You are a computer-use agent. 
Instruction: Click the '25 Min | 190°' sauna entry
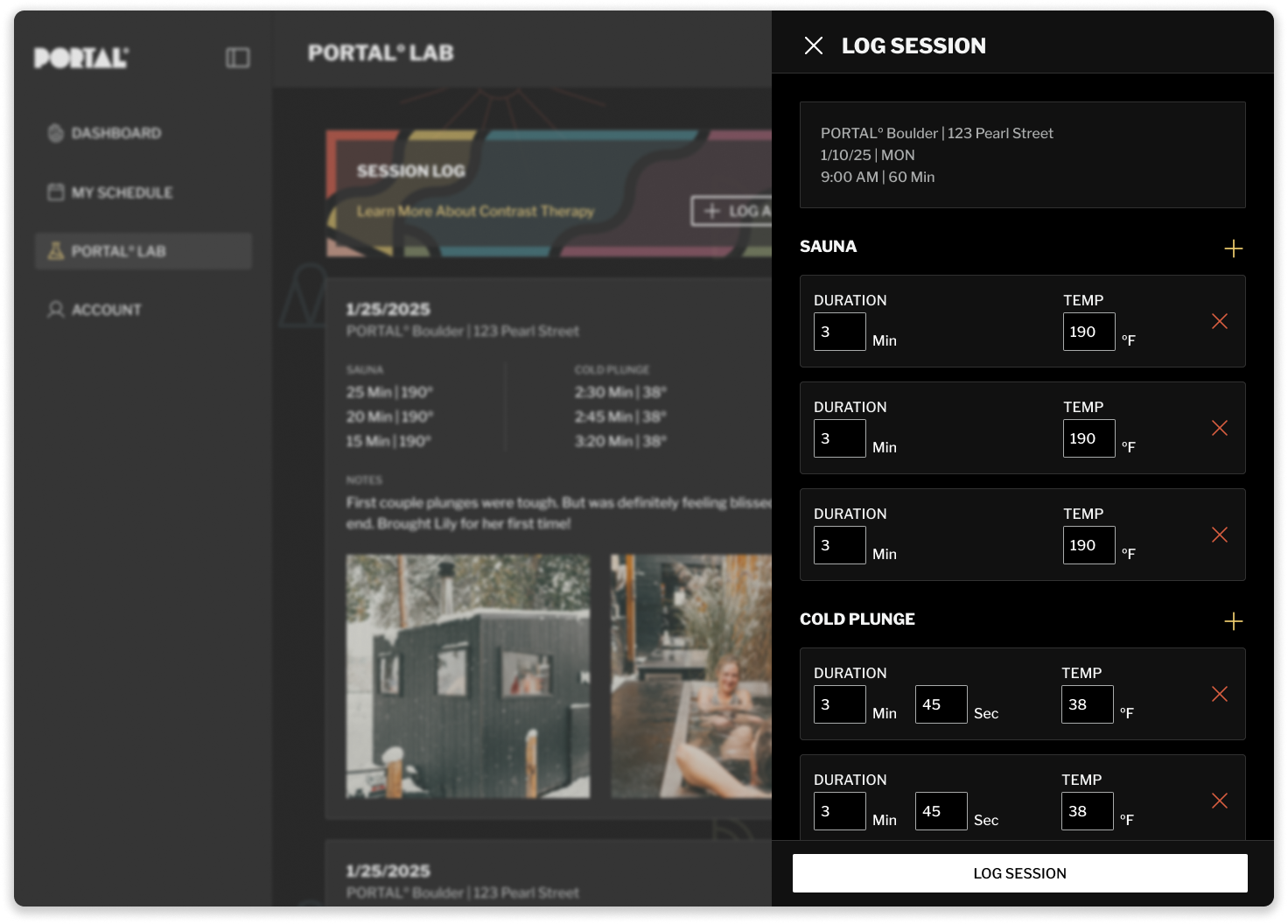389,392
